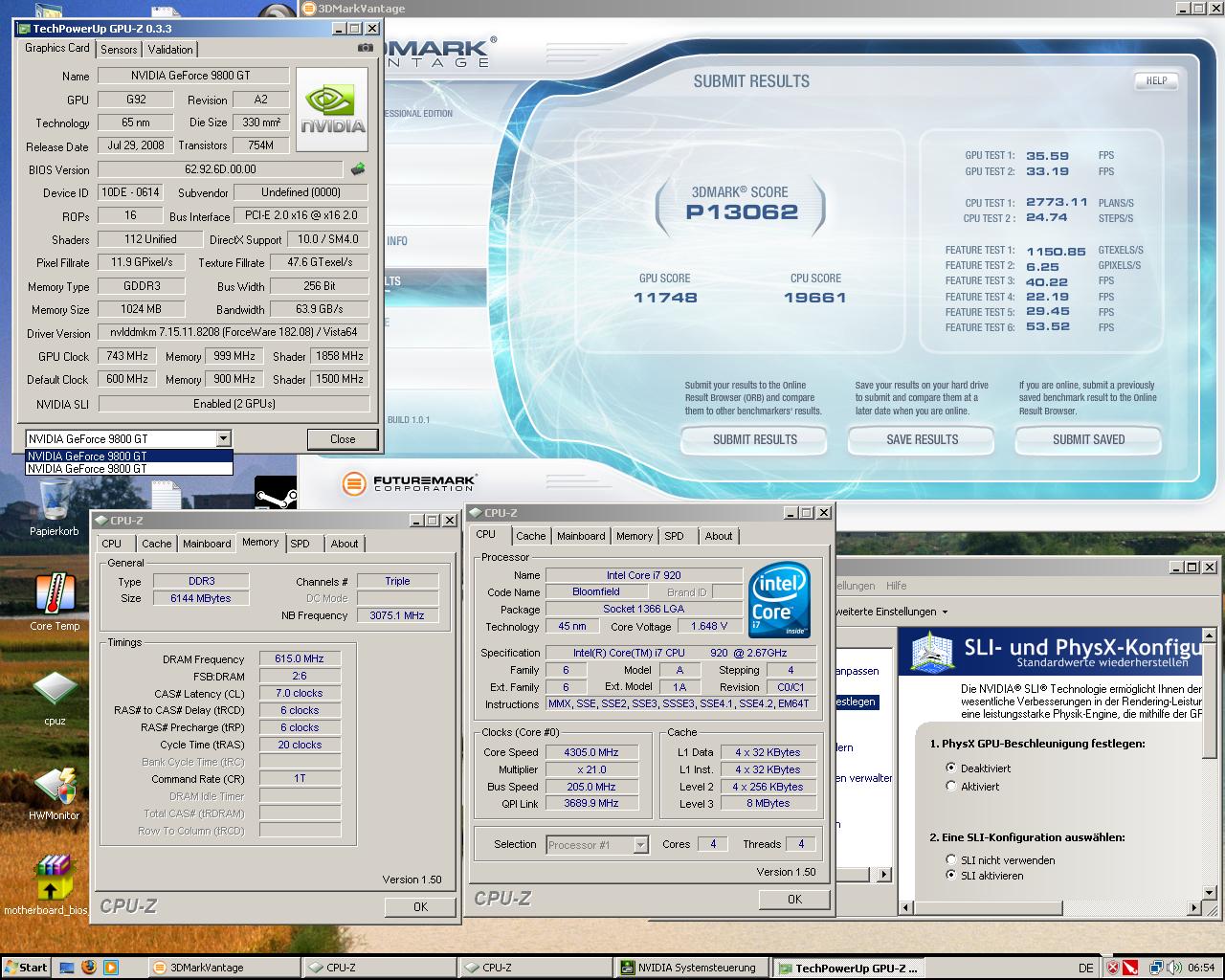The height and width of the screenshot is (980, 1225).
Task: Switch to Validation tab in GPU-Z
Action: 170,50
